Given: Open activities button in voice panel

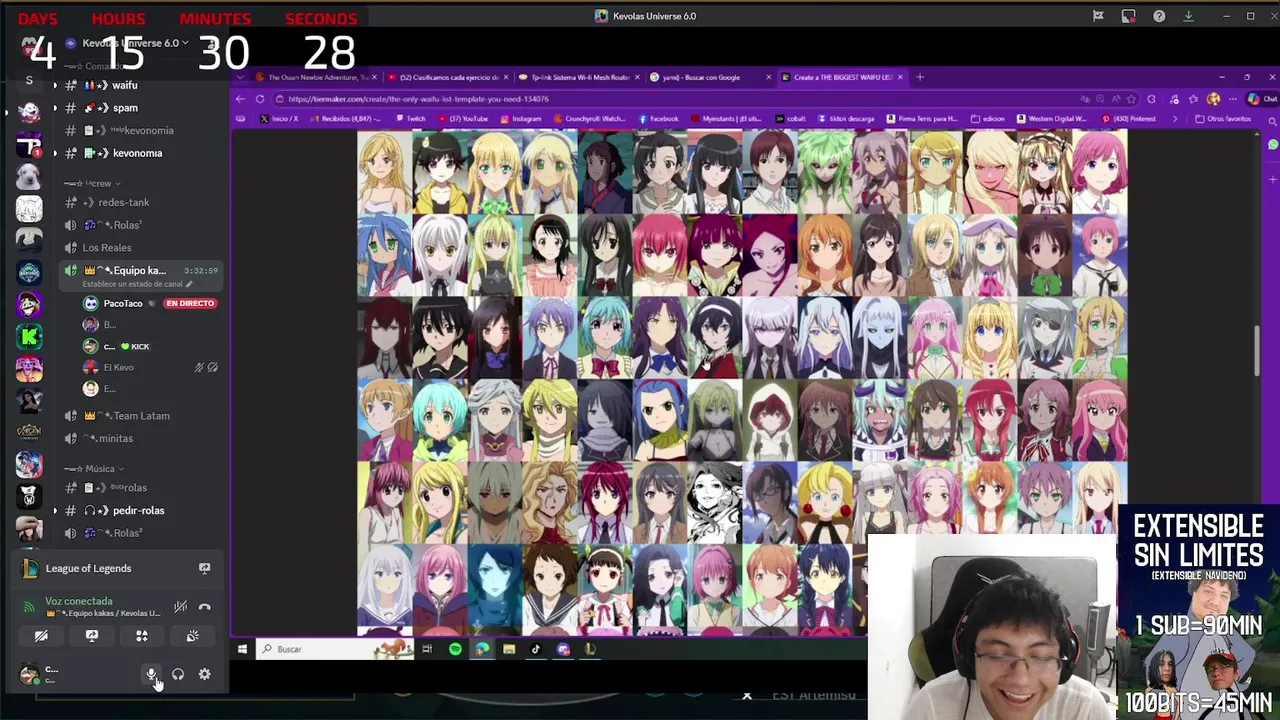Looking at the screenshot, I should pos(142,636).
